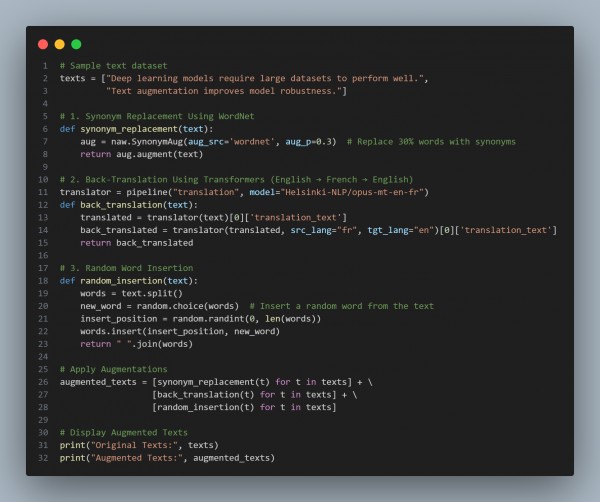The image size is (600, 502).
Task: Click 'return back_translated' on line 15
Action: (137, 243)
